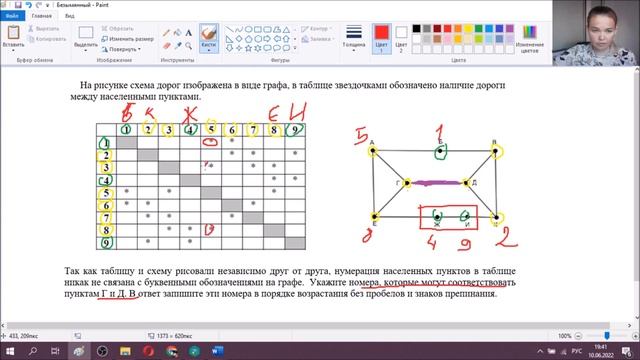Click the zoom out minus button
Viewport: 640px width, 360px height.
578,336
